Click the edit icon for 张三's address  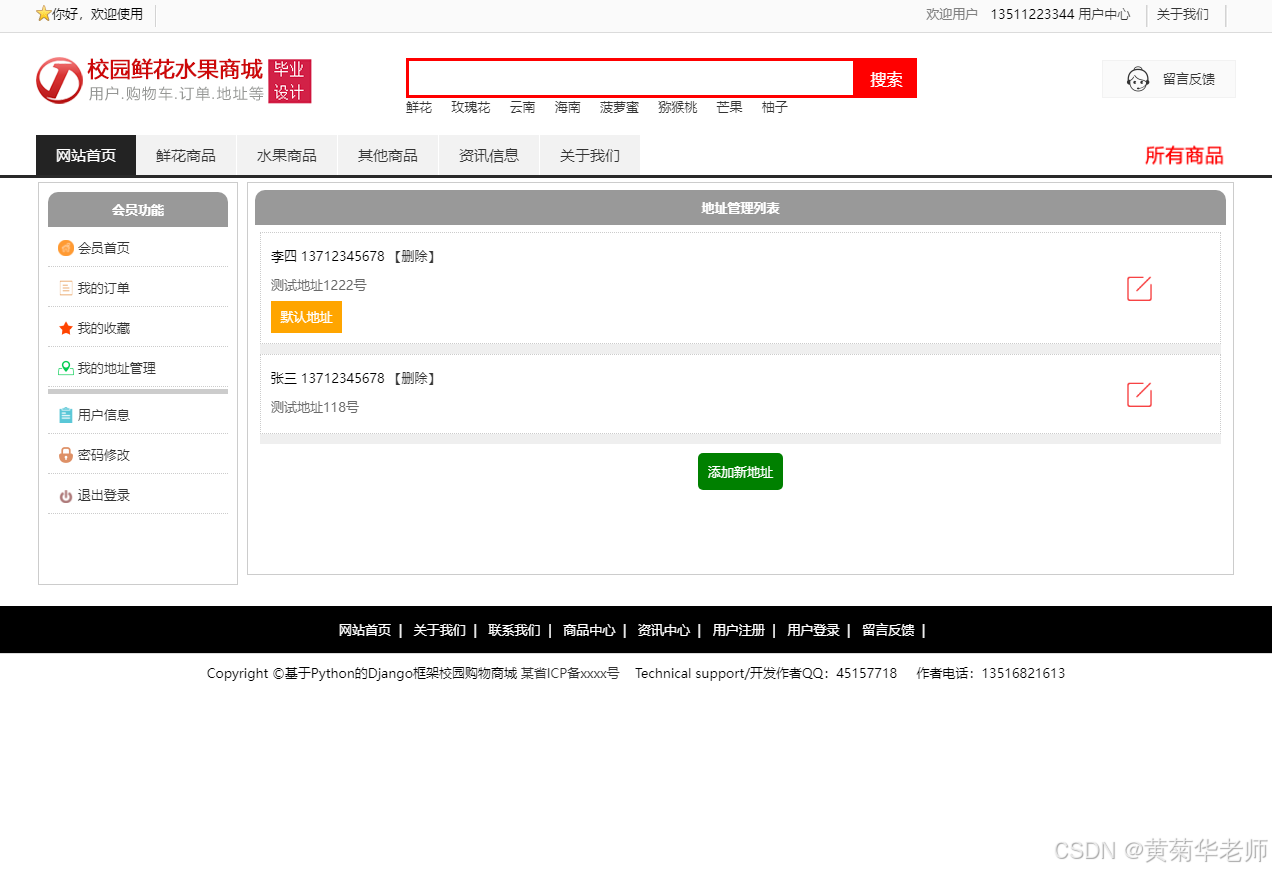point(1139,395)
